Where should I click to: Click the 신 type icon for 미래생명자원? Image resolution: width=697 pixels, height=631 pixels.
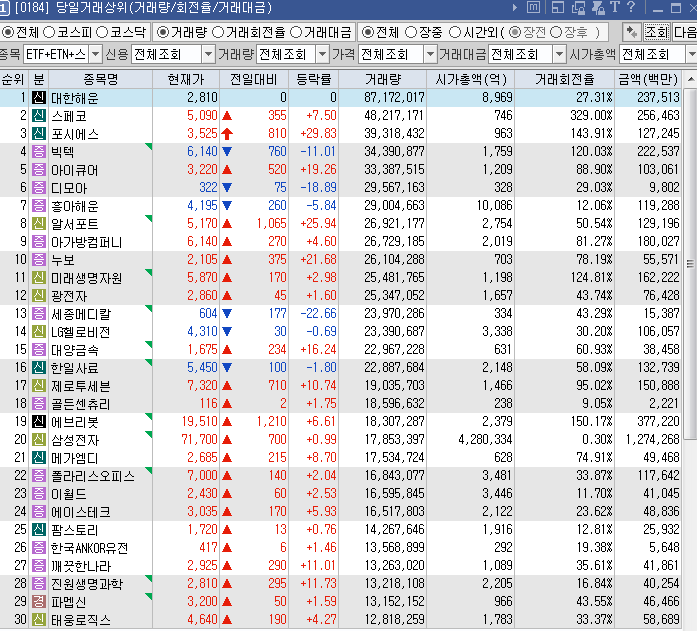click(39, 277)
